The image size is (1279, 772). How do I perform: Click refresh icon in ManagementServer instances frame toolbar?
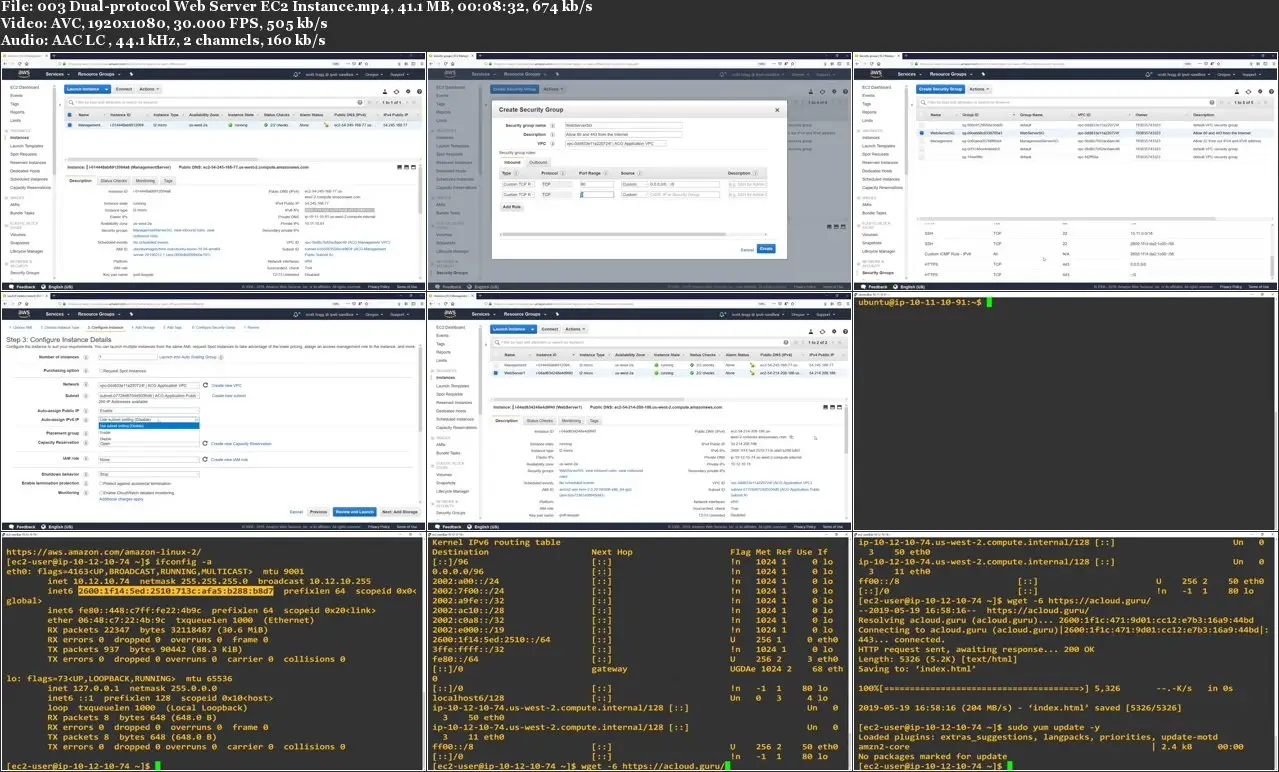click(396, 92)
